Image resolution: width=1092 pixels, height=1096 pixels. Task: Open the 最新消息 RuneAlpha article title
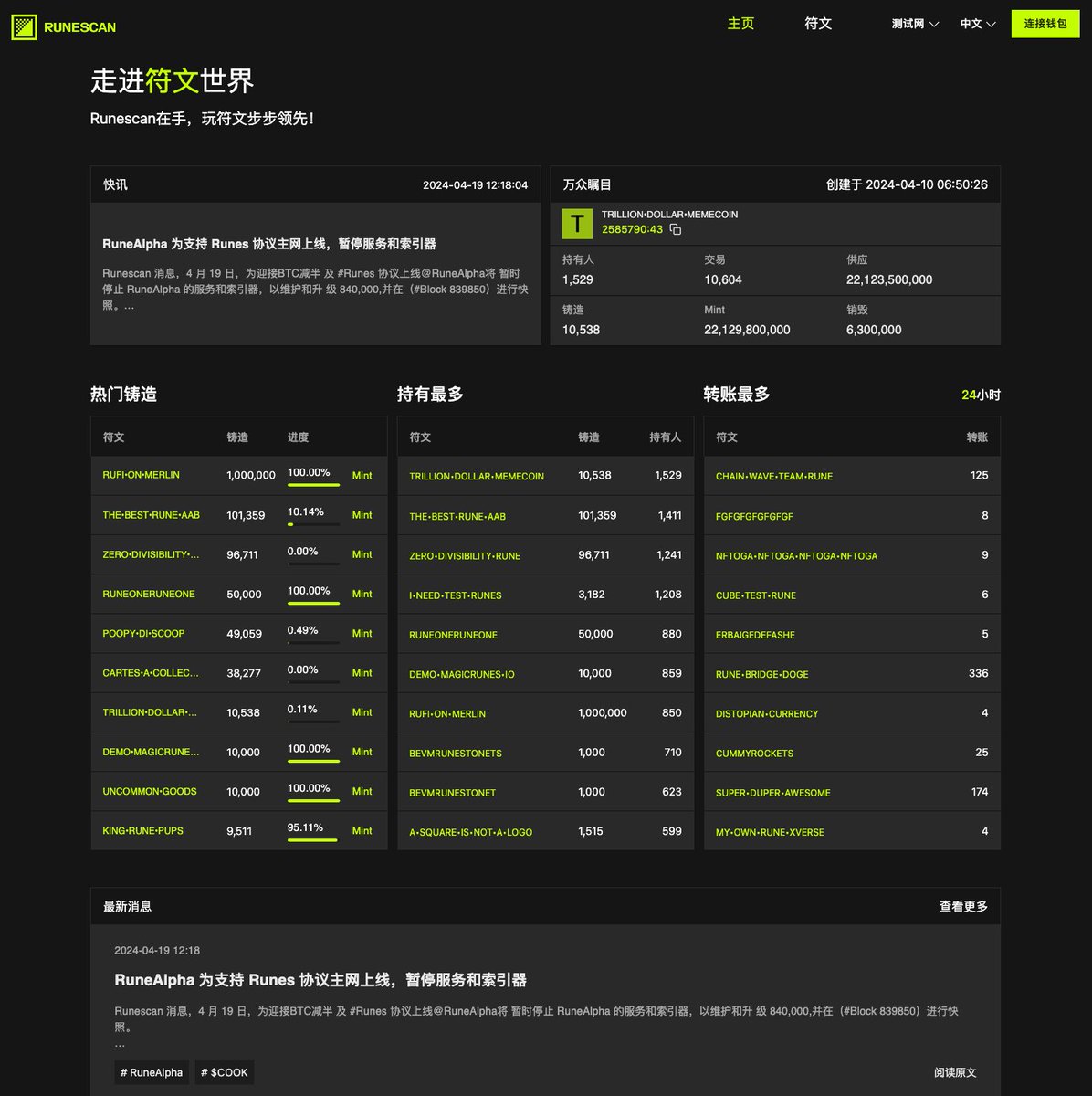(320, 980)
